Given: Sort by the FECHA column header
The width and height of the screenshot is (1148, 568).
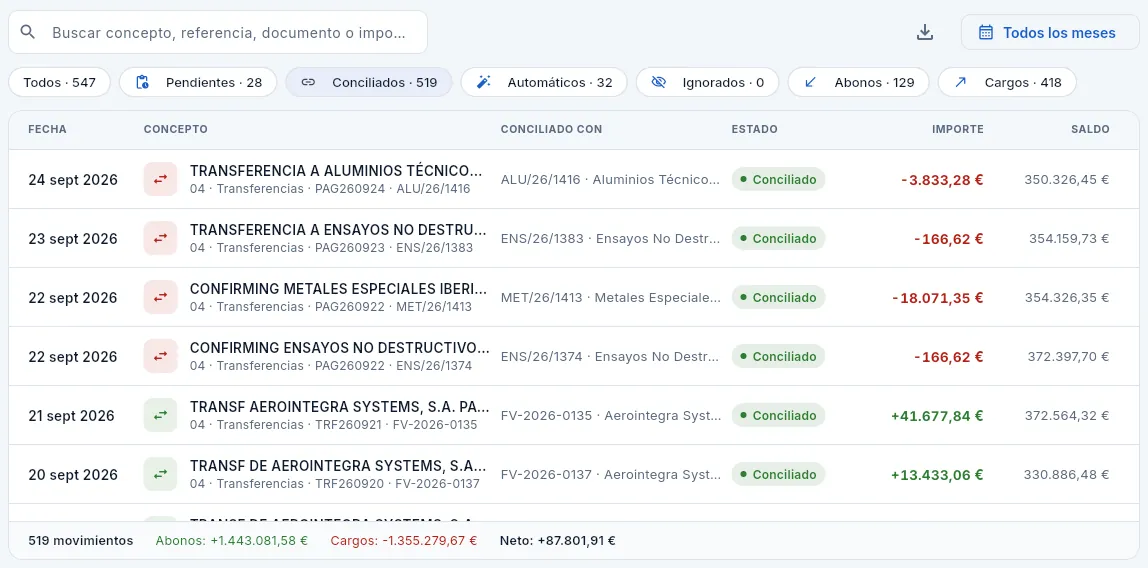Looking at the screenshot, I should click(48, 130).
